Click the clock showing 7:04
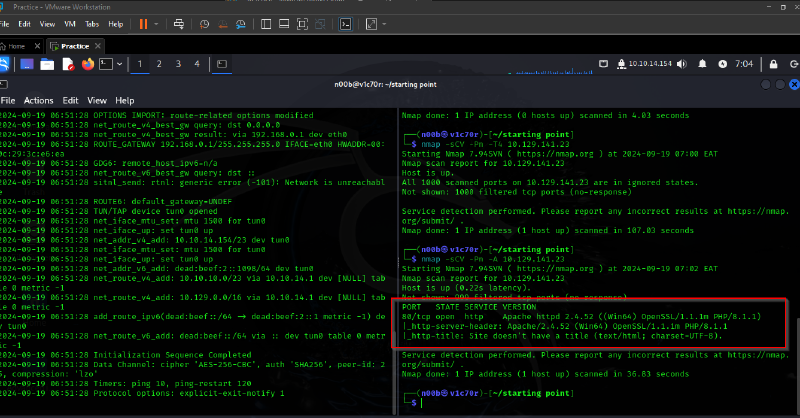 pos(743,64)
